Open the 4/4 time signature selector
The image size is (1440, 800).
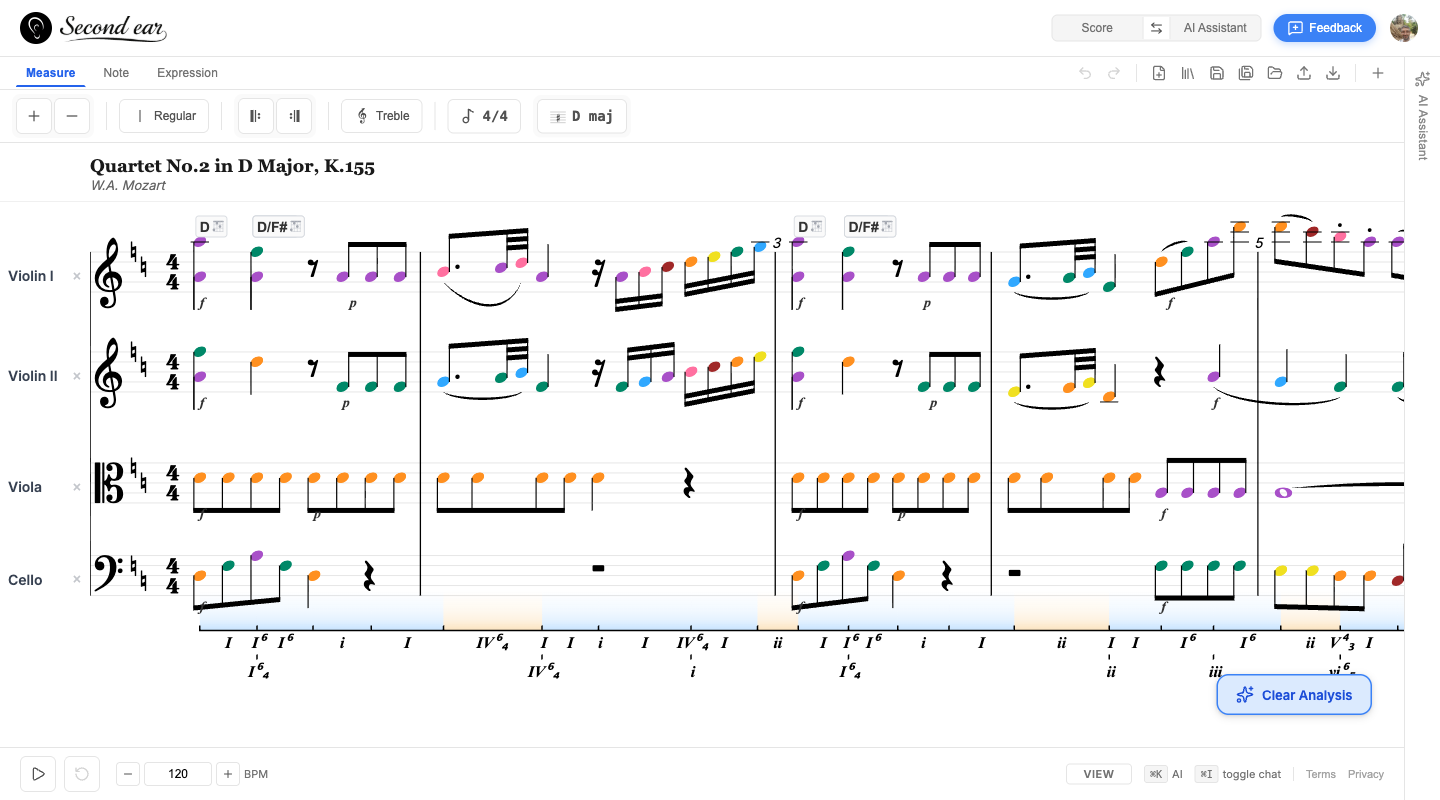tap(484, 116)
